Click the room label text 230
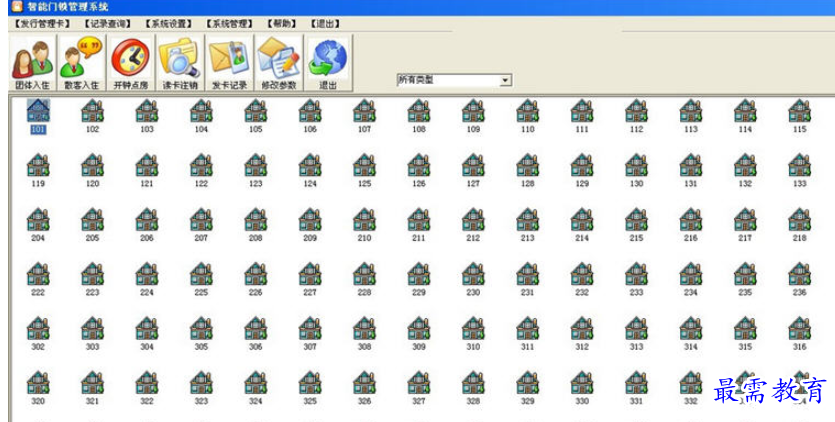This screenshot has width=835, height=422. (473, 293)
